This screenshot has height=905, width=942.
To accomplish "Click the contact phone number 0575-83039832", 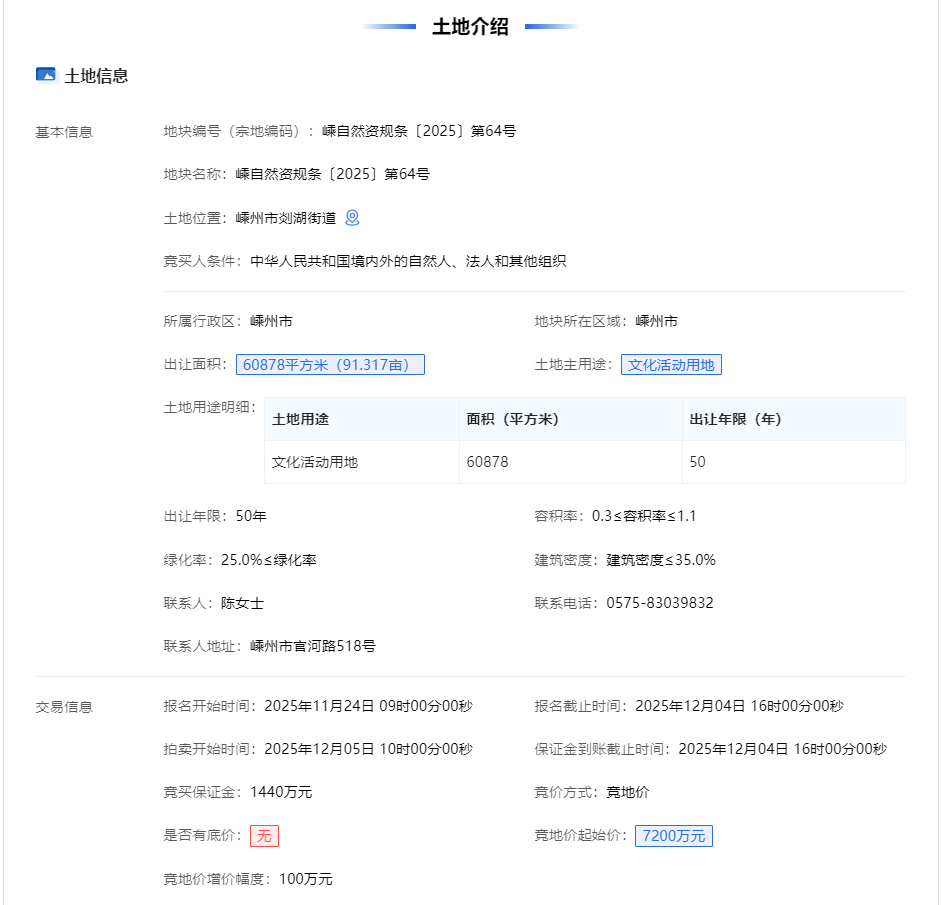I will 660,603.
